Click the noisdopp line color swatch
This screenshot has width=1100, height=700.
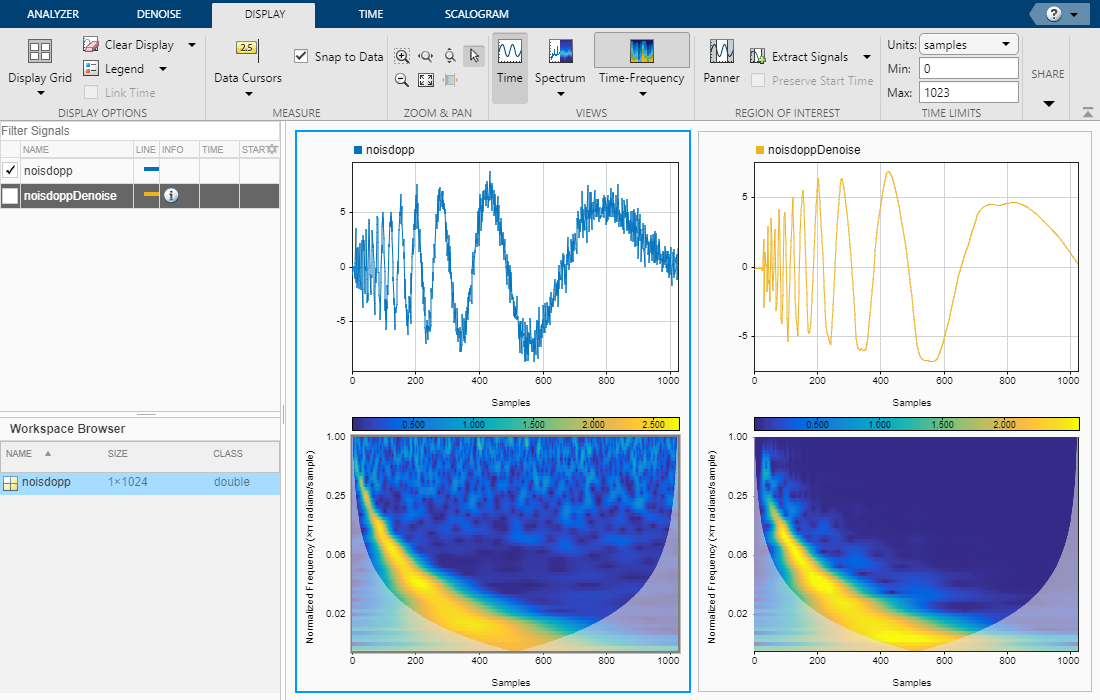tap(151, 170)
